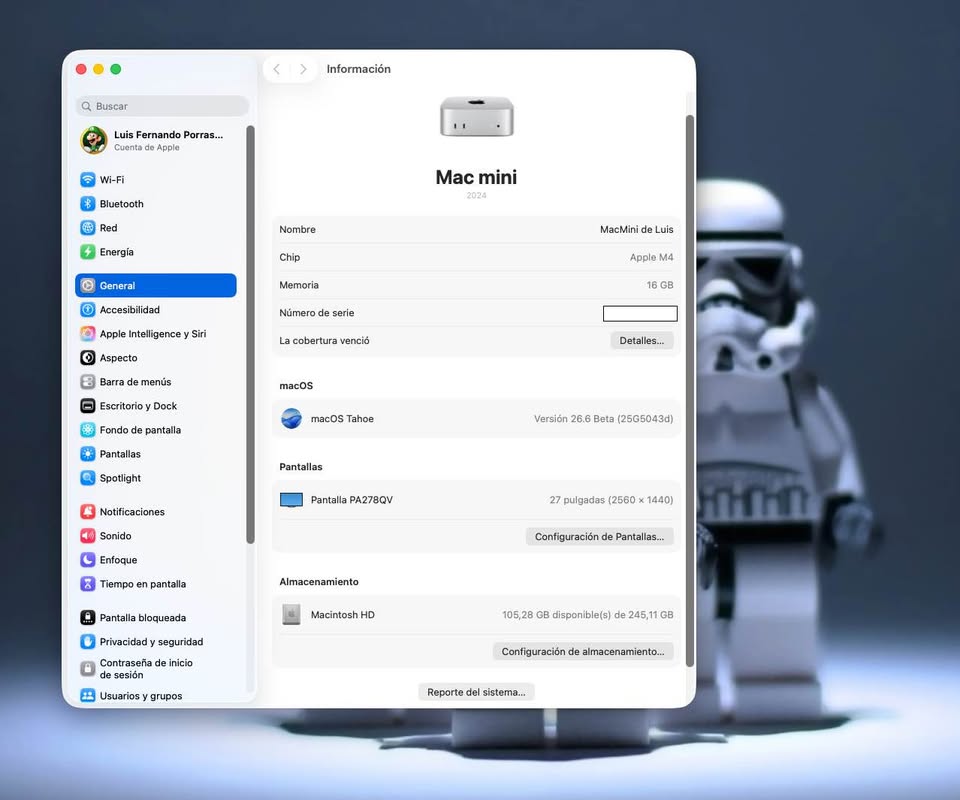
Task: Click the Información window title
Action: pyautogui.click(x=359, y=69)
